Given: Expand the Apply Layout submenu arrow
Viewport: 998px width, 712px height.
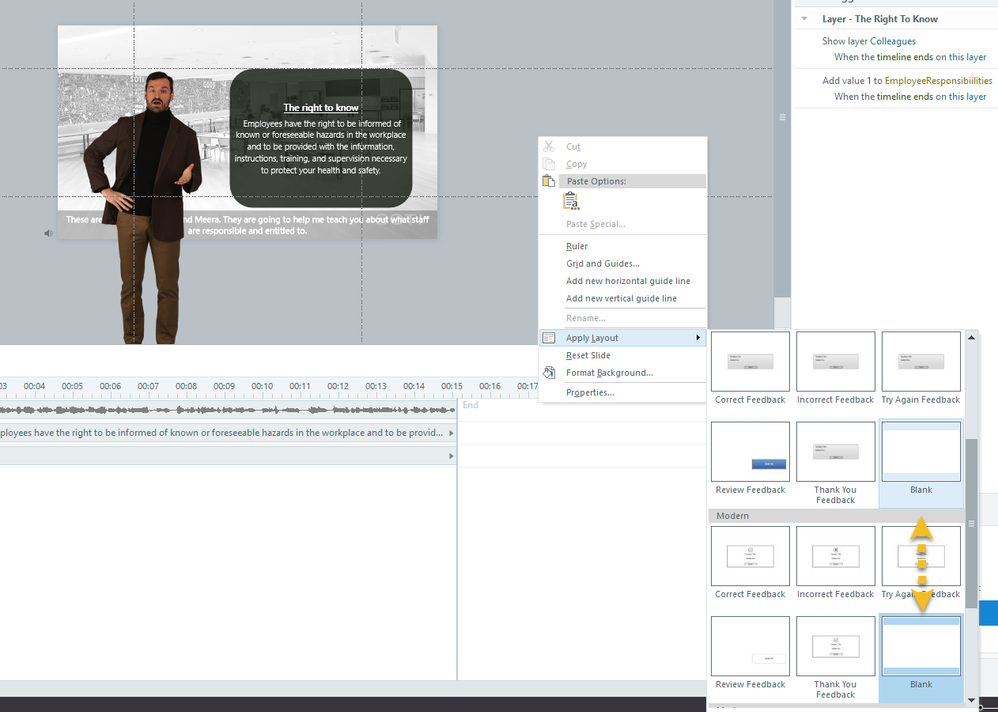Looking at the screenshot, I should click(697, 338).
